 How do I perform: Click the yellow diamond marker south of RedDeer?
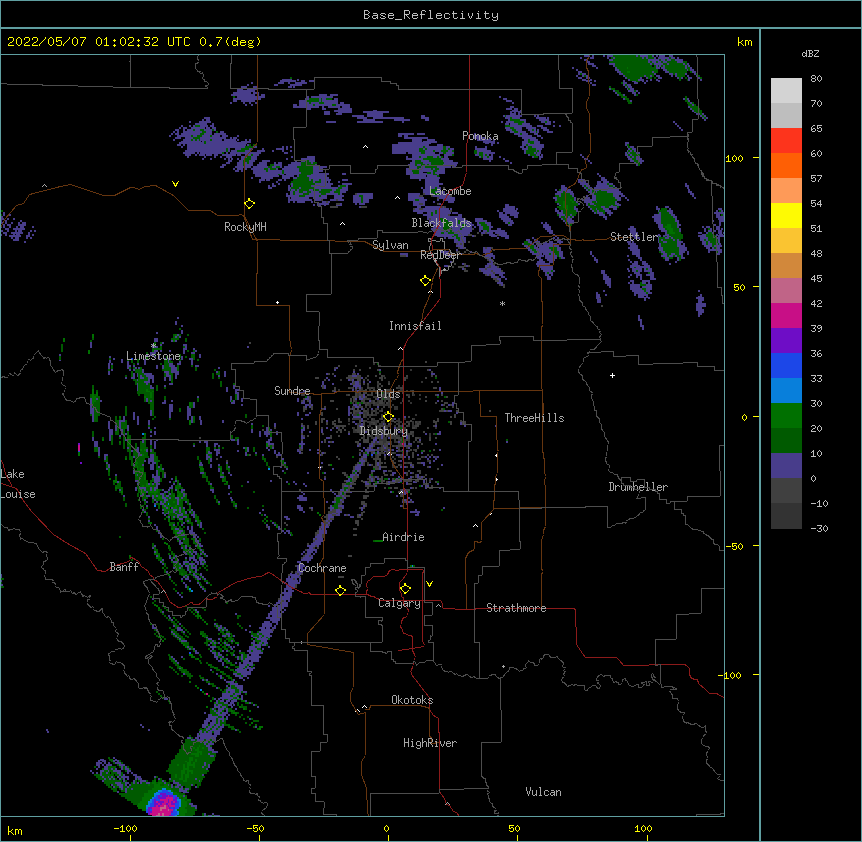pyautogui.click(x=425, y=281)
